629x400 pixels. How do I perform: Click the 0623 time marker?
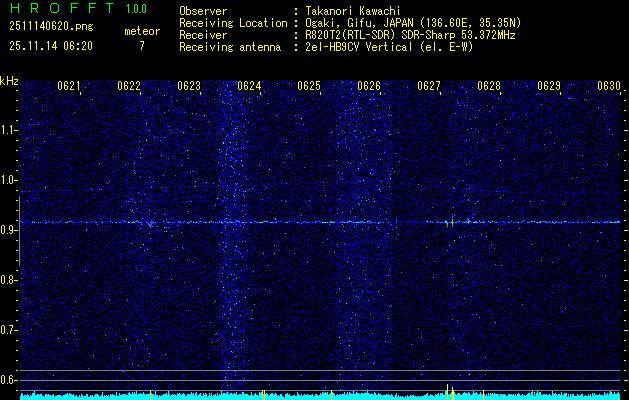point(189,86)
